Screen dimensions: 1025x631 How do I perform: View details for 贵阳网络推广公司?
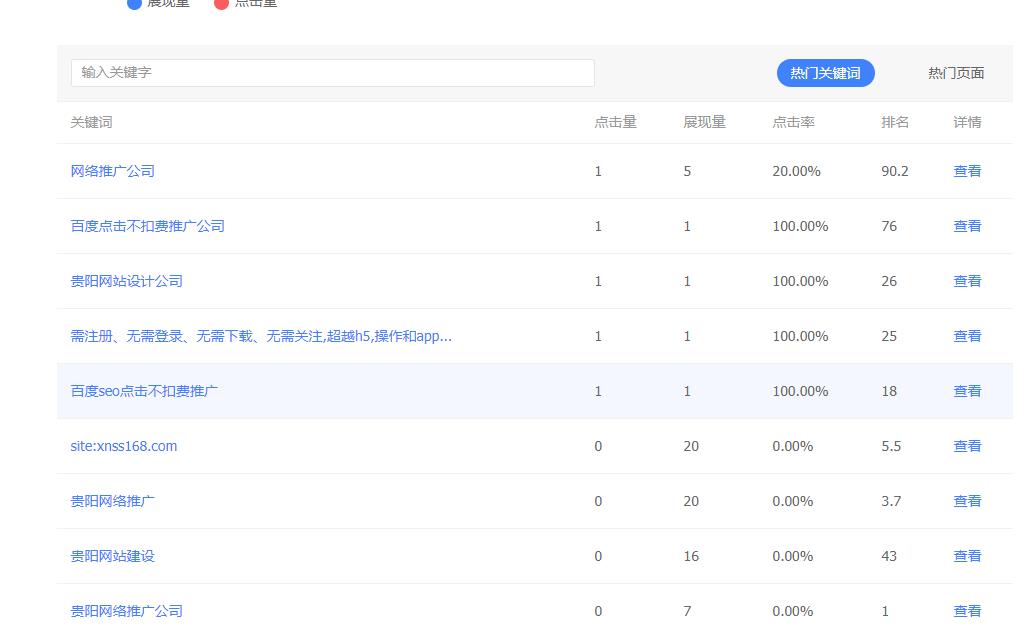click(967, 611)
